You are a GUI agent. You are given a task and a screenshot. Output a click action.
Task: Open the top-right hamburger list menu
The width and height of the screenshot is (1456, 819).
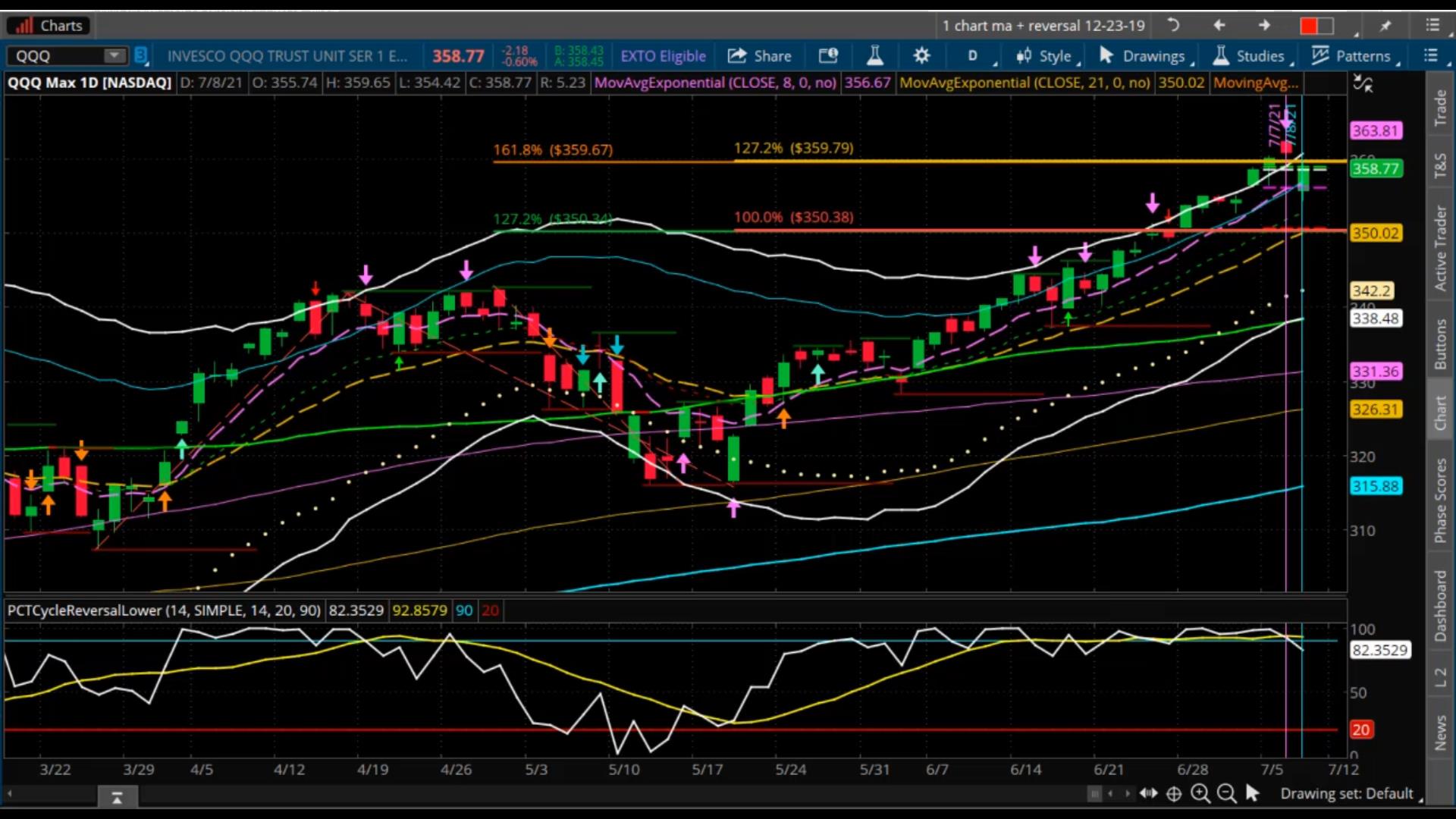[x=1432, y=26]
